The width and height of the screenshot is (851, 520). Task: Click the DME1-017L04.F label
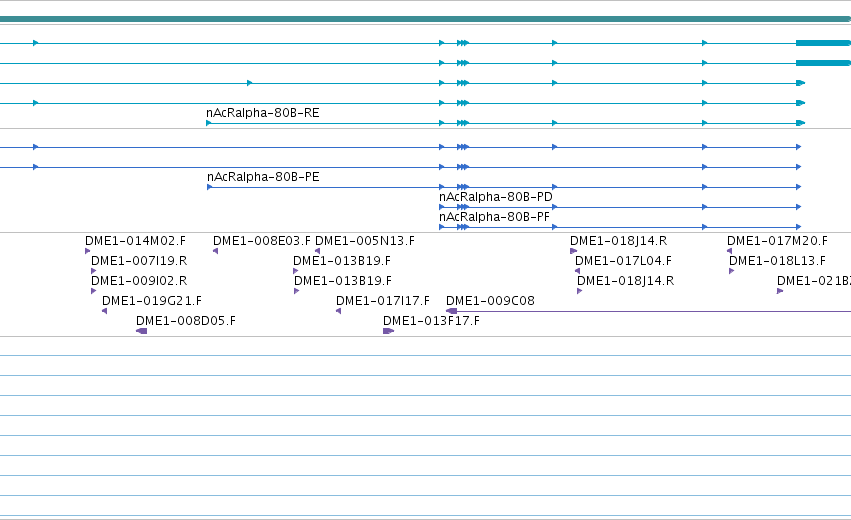623,261
